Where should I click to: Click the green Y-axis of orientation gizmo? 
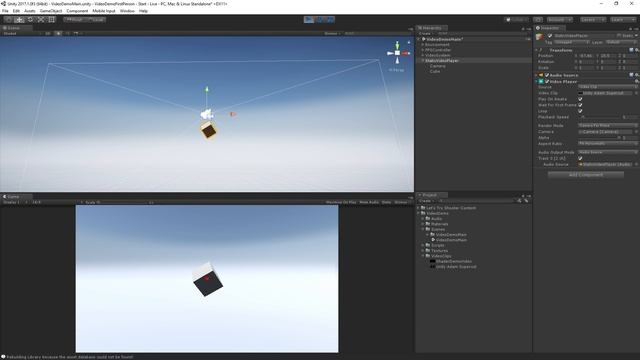click(397, 45)
